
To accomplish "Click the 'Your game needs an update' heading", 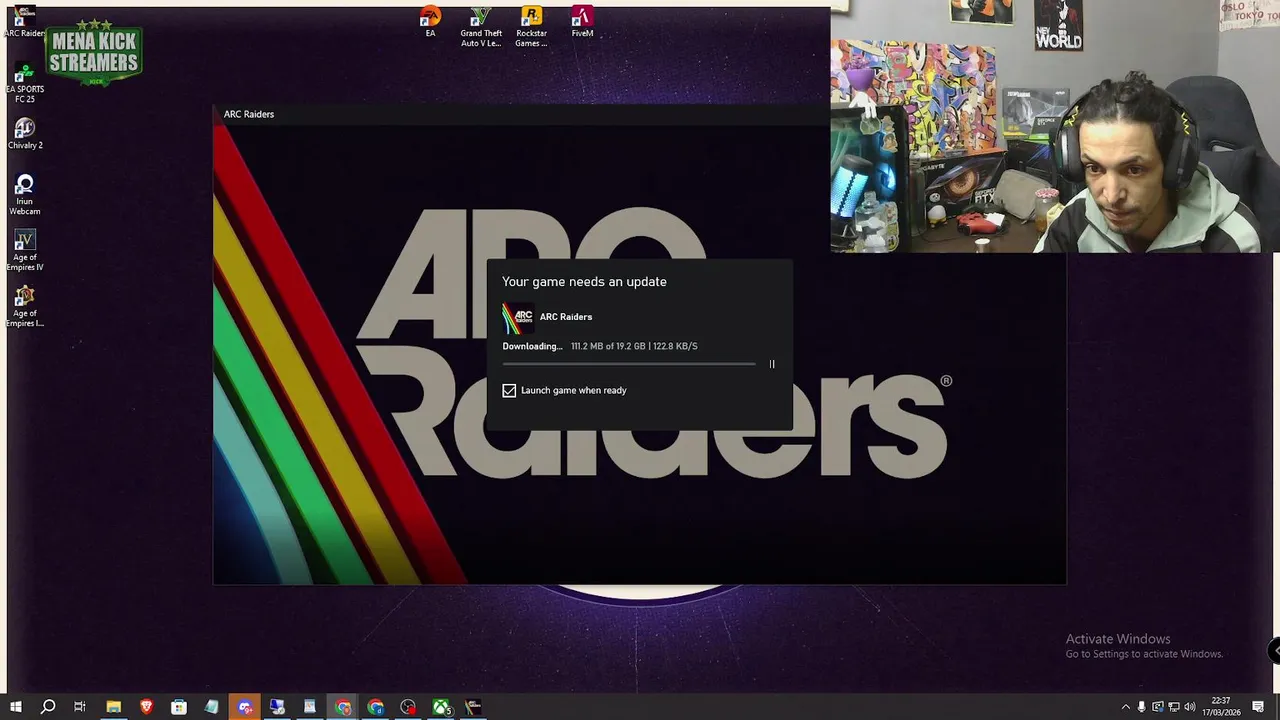I will (x=584, y=282).
